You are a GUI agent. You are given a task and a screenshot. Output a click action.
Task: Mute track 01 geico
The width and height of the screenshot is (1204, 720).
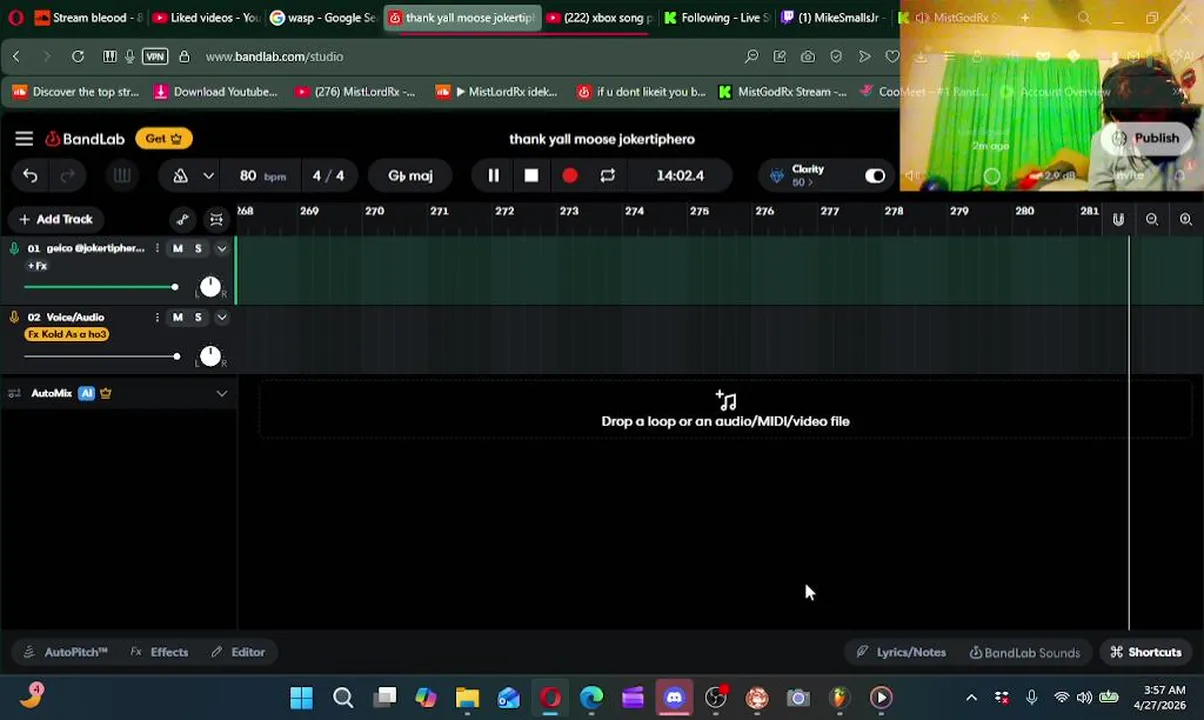click(x=178, y=248)
